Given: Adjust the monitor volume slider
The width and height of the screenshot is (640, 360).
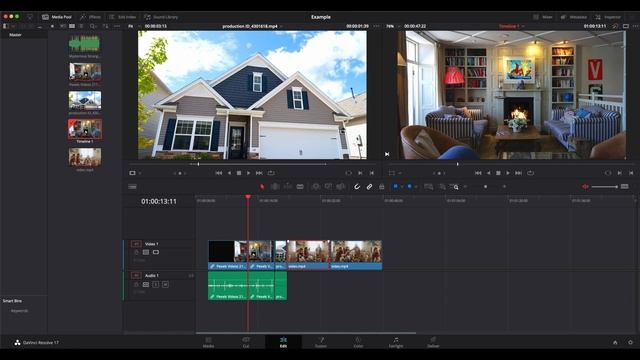Looking at the screenshot, I should point(604,187).
